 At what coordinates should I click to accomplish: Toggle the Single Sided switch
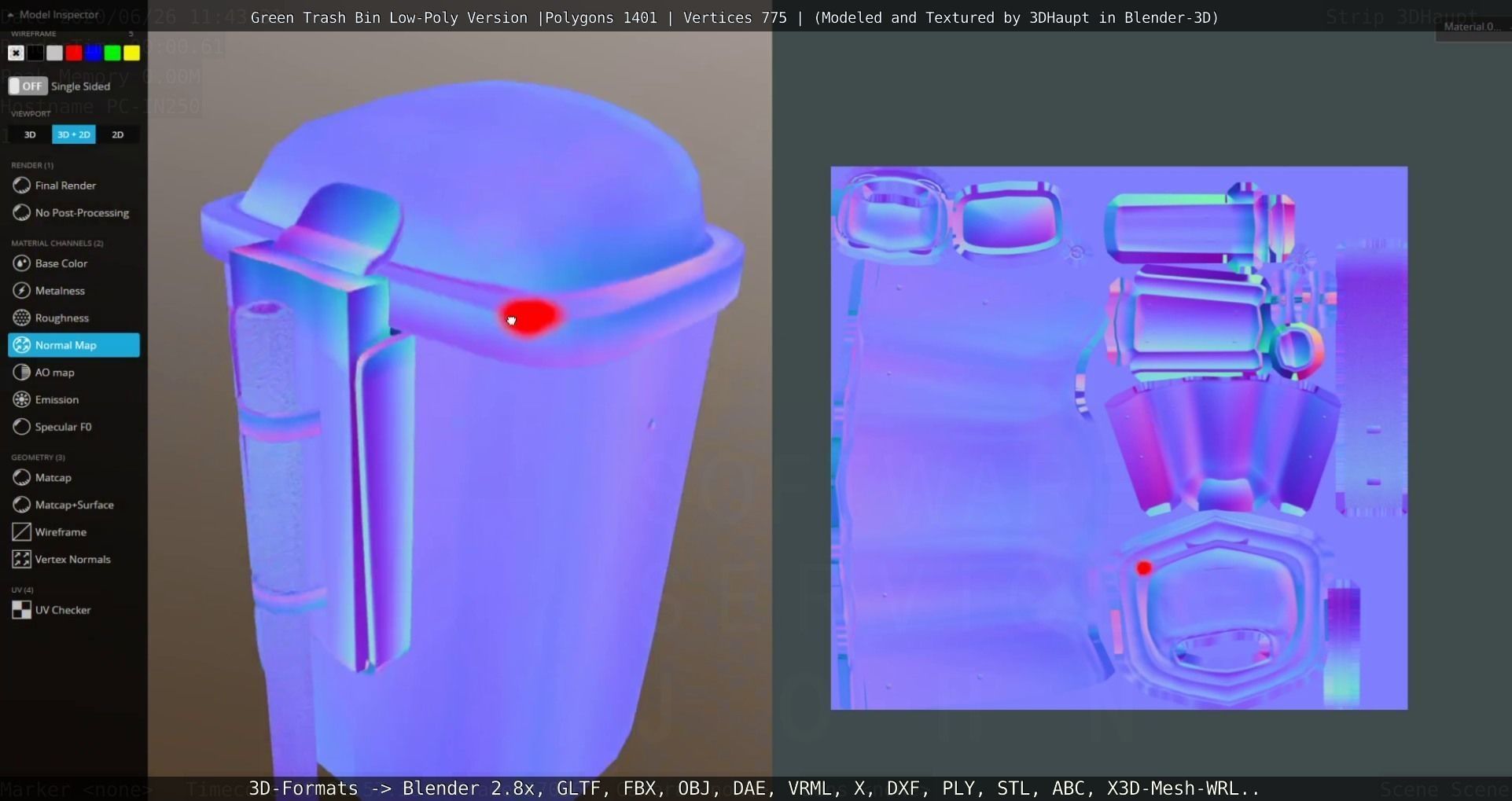pos(28,86)
